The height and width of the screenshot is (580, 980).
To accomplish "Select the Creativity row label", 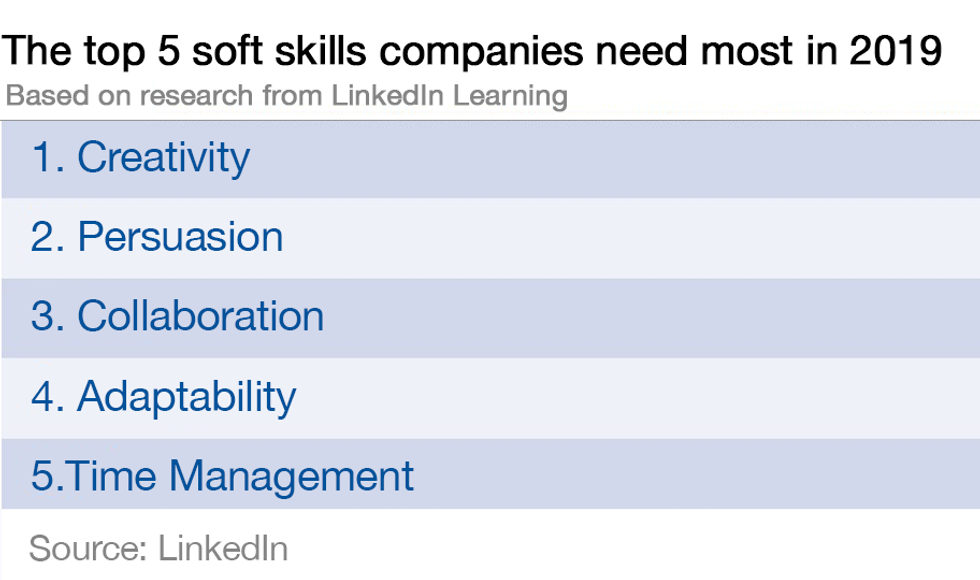I will [163, 158].
